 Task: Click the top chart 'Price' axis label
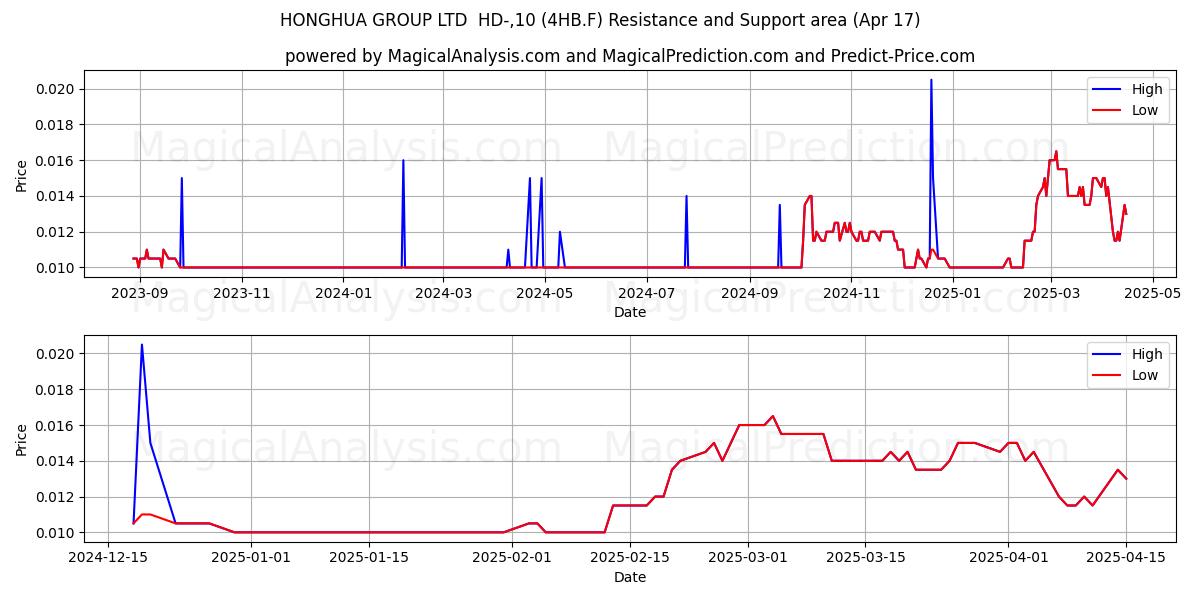[x=22, y=175]
